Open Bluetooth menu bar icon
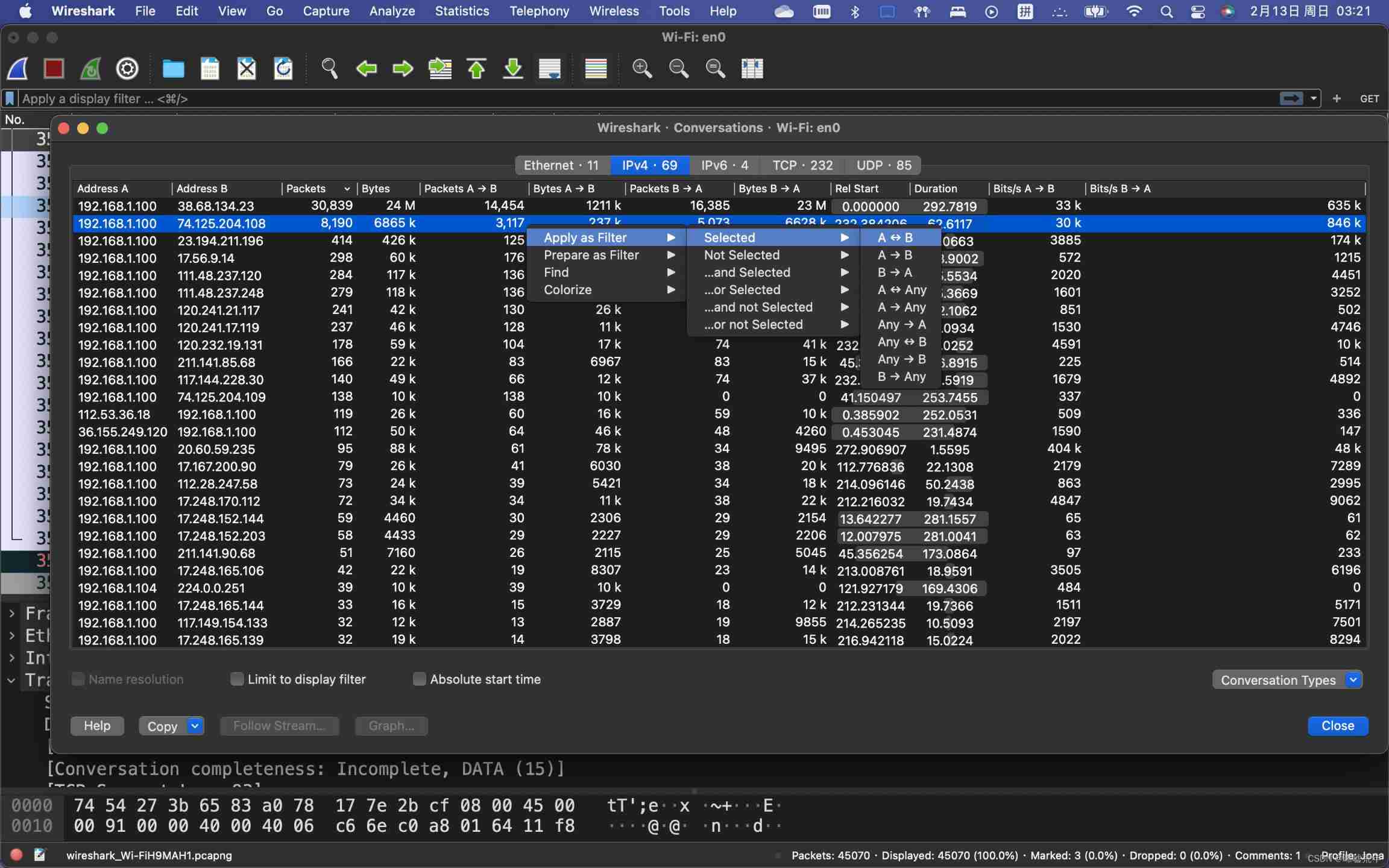Viewport: 1389px width, 868px height. (855, 11)
